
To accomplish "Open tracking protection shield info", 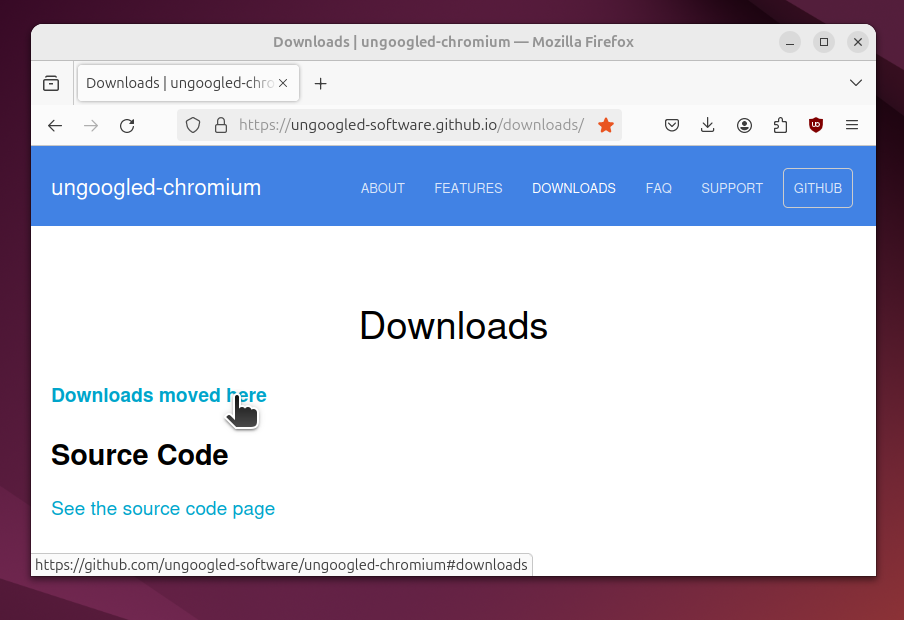I will [193, 125].
